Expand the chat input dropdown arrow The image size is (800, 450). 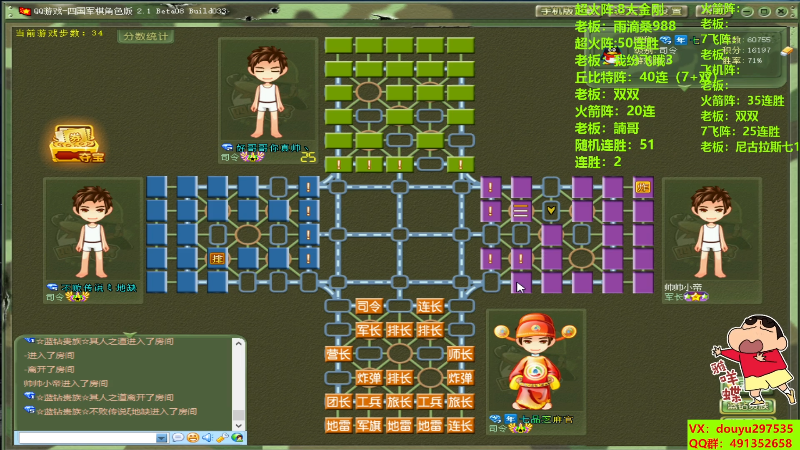point(162,438)
